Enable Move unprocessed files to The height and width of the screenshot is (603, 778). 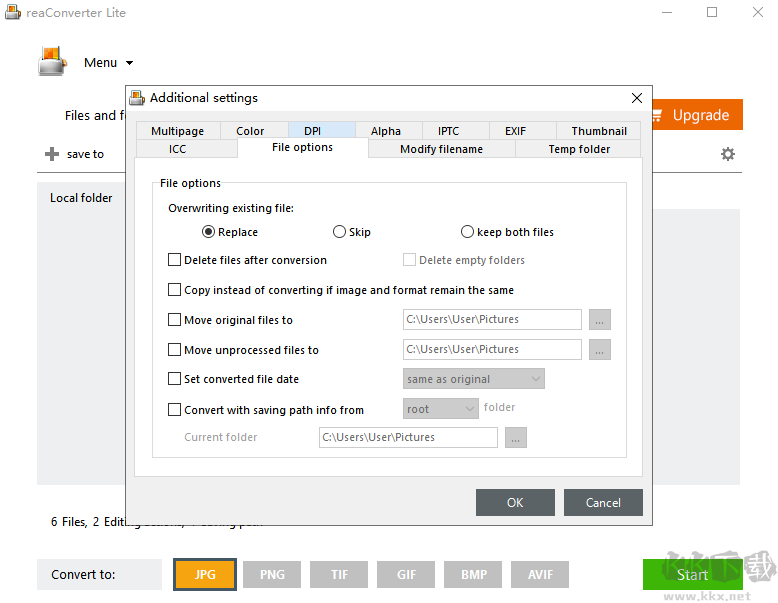point(174,350)
